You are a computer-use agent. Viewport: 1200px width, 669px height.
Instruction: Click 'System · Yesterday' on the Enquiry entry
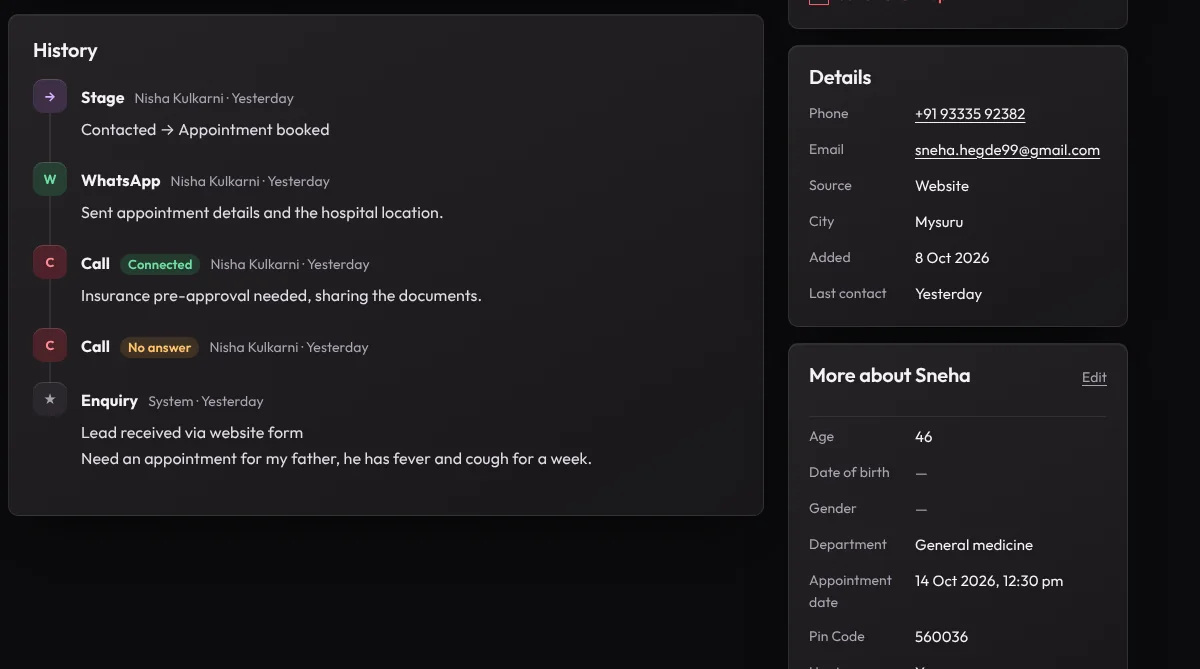tap(206, 401)
